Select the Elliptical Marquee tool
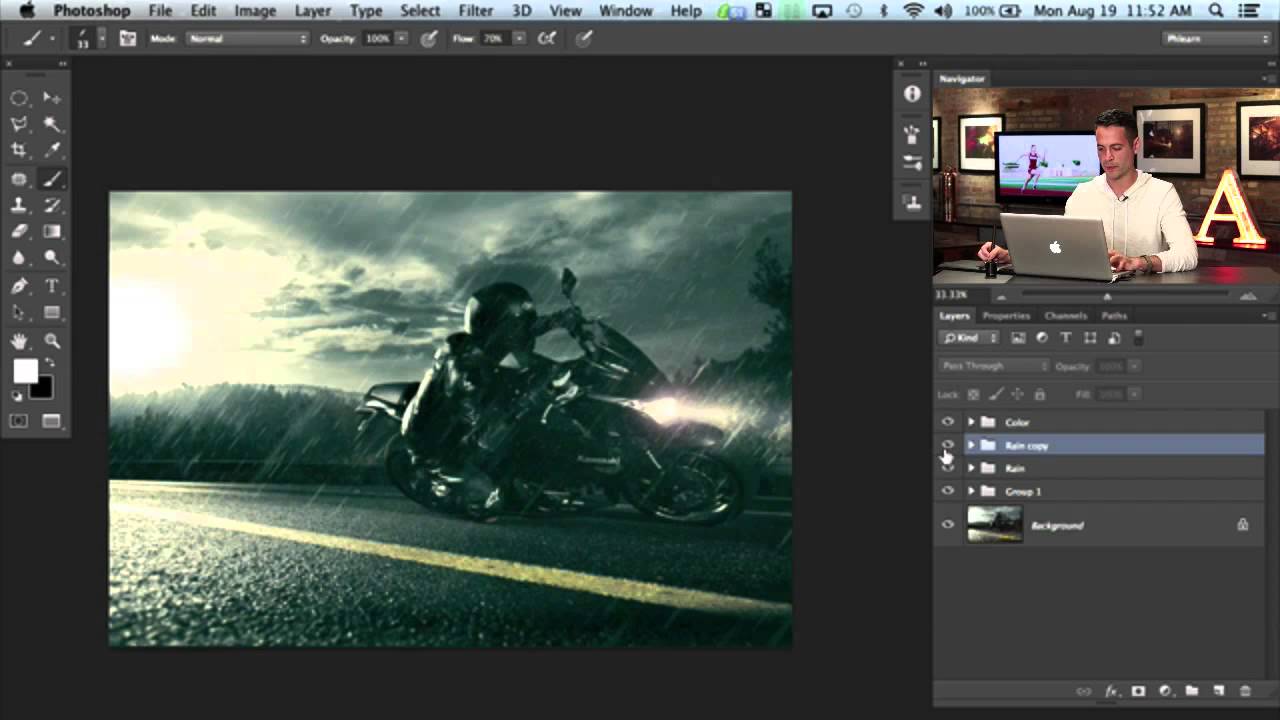The height and width of the screenshot is (720, 1280). (19, 98)
